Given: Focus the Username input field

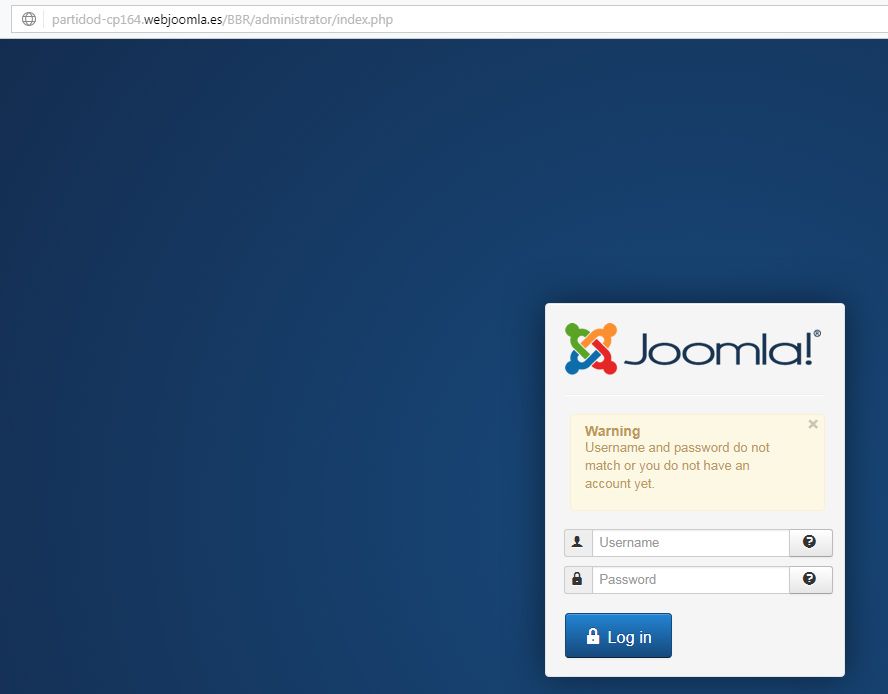Looking at the screenshot, I should pos(690,543).
